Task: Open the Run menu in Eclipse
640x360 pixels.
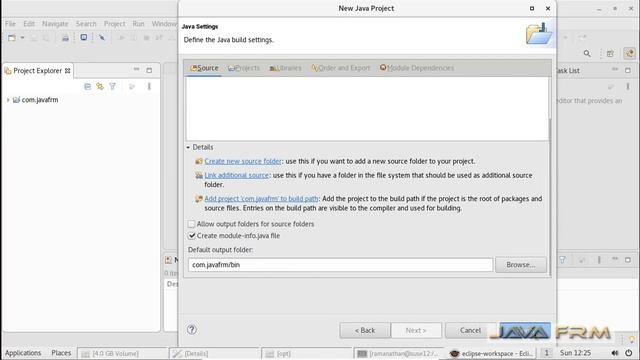Action: click(x=138, y=24)
